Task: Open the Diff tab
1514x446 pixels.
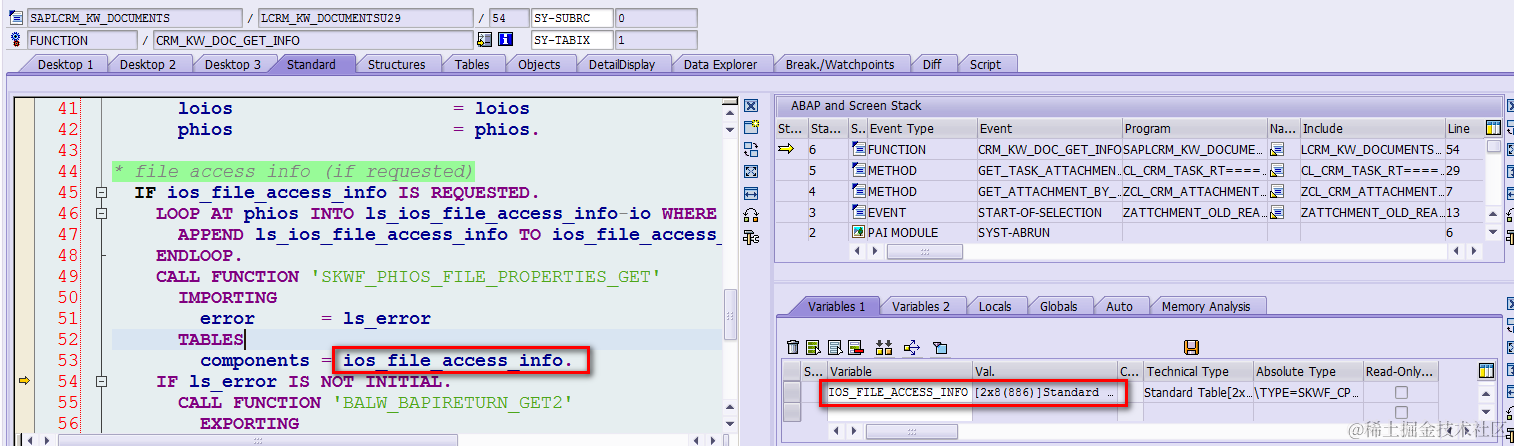Action: coord(932,64)
